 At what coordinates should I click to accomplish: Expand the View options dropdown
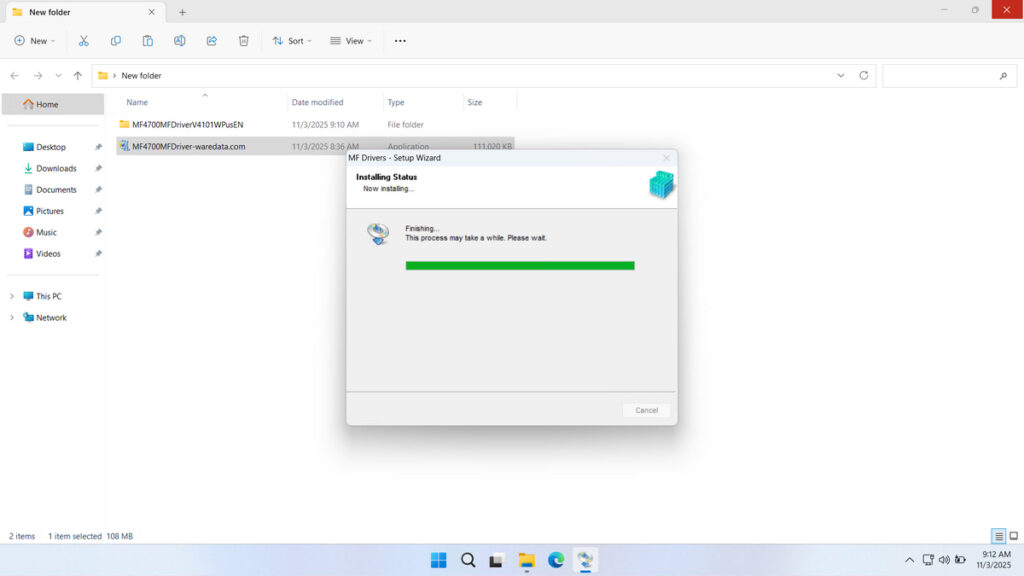[352, 40]
